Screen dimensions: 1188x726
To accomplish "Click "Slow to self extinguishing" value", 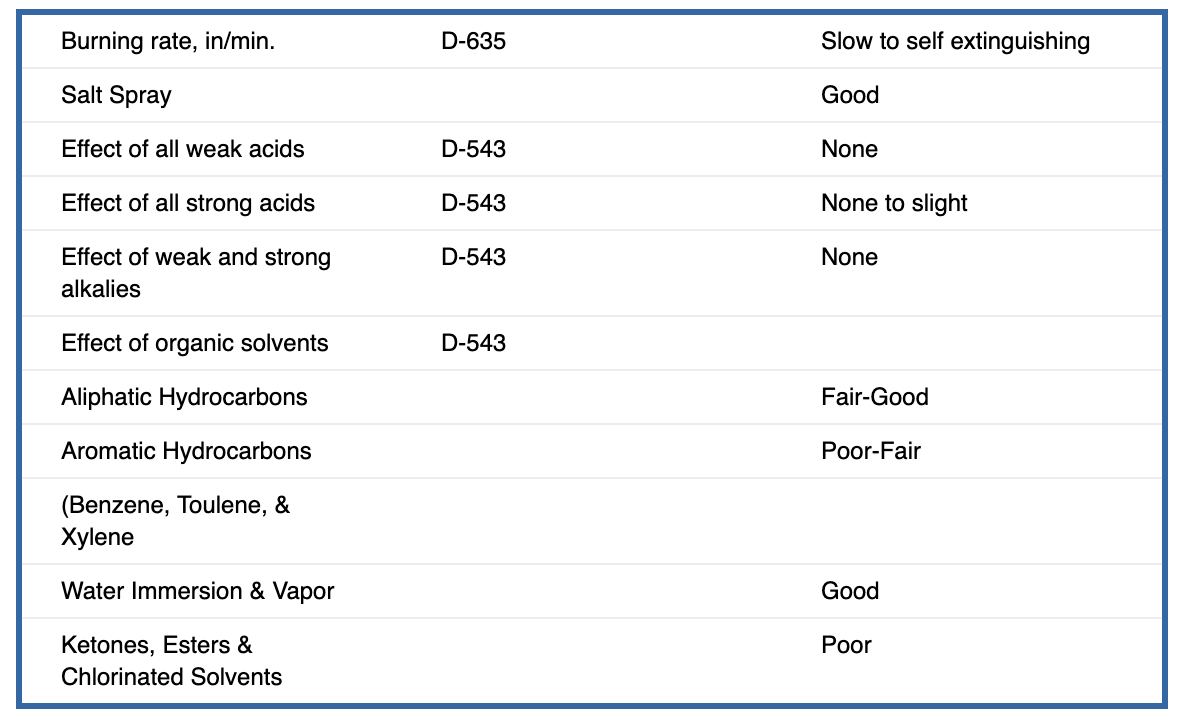I will point(955,41).
